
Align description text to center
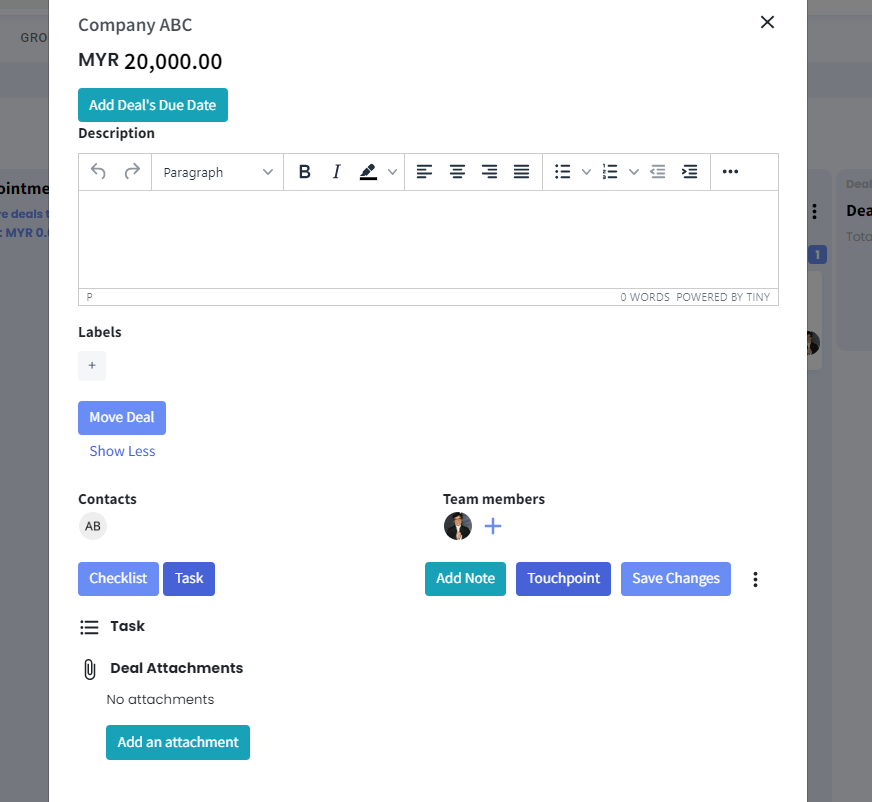pyautogui.click(x=457, y=172)
